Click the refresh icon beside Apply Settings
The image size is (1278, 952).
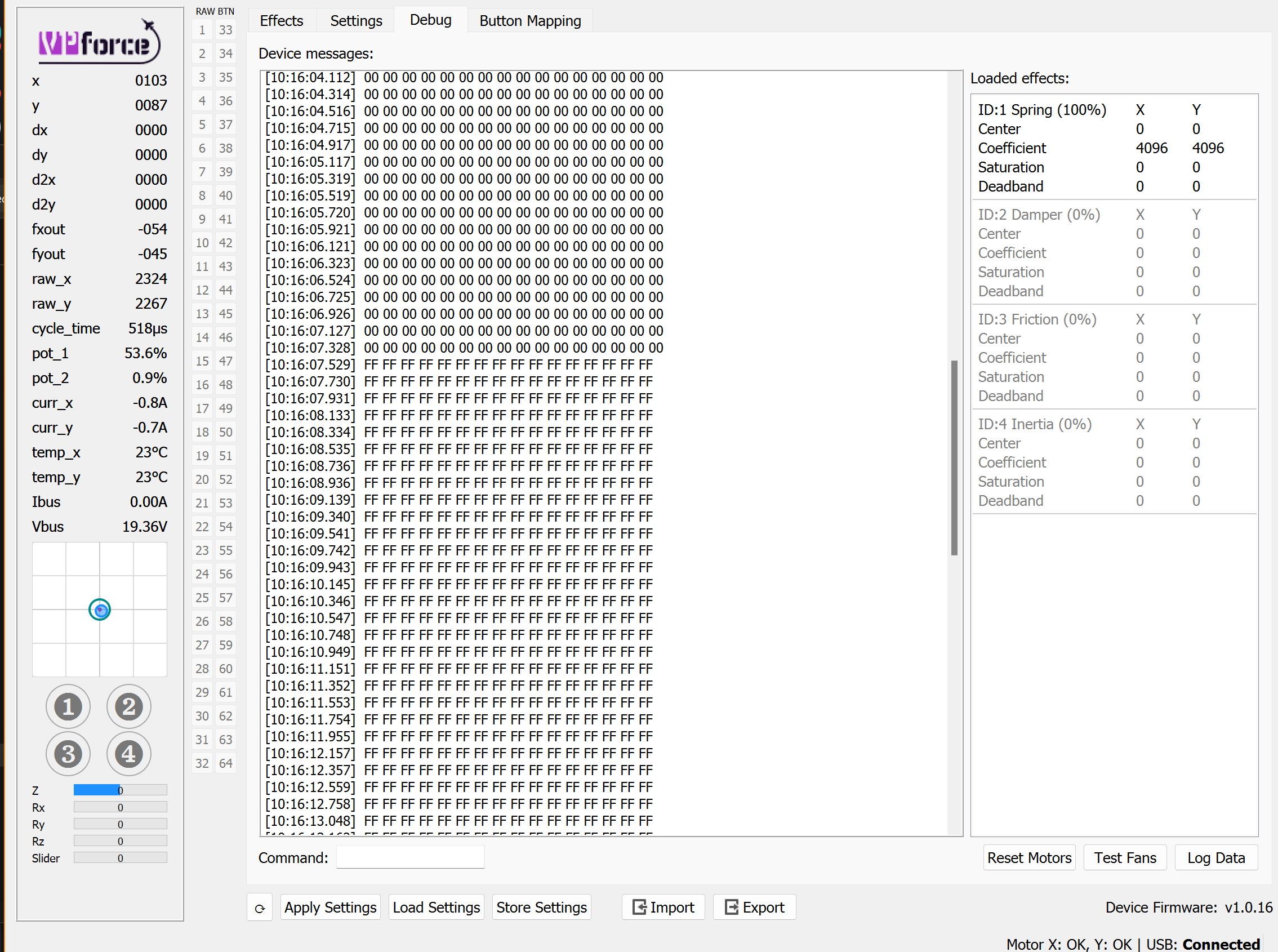click(x=259, y=906)
